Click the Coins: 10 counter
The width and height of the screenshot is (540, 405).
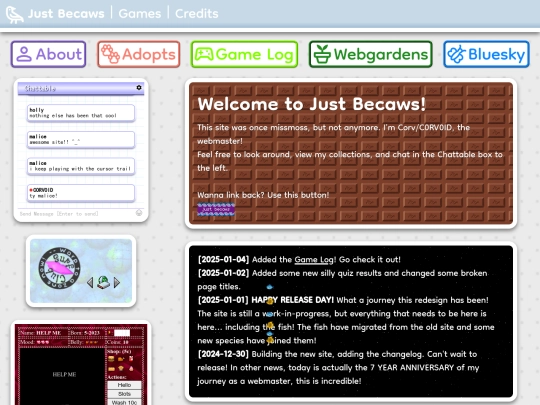118,342
